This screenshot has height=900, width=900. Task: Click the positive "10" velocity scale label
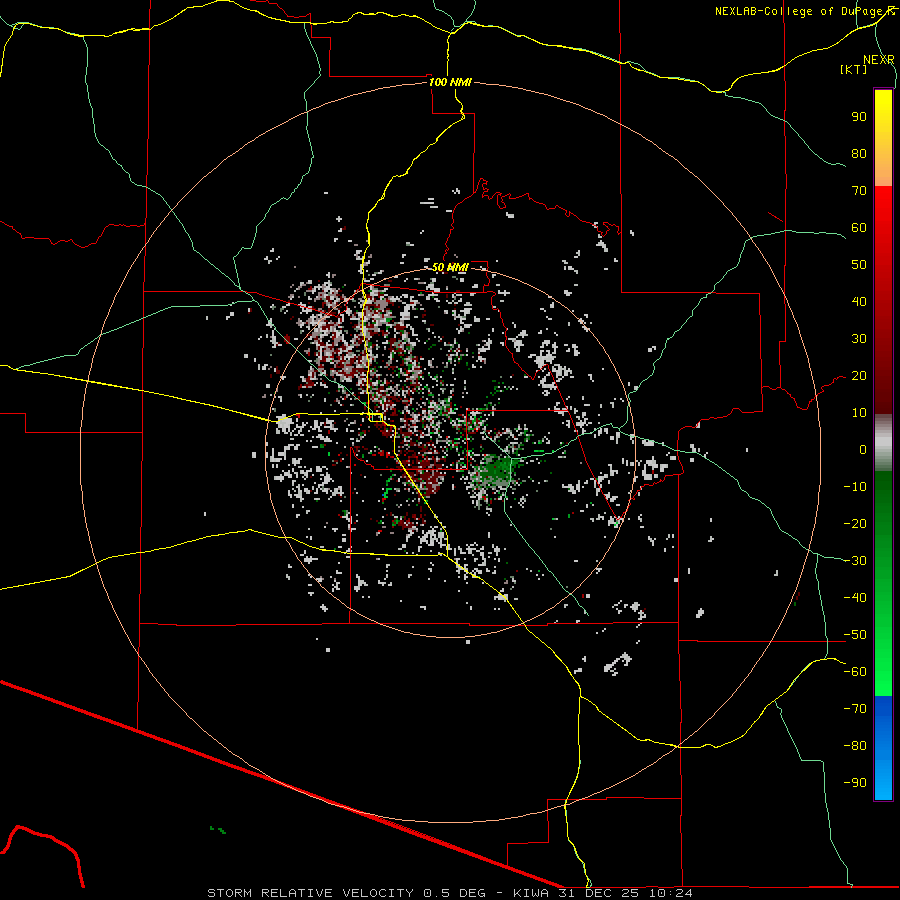tap(859, 413)
